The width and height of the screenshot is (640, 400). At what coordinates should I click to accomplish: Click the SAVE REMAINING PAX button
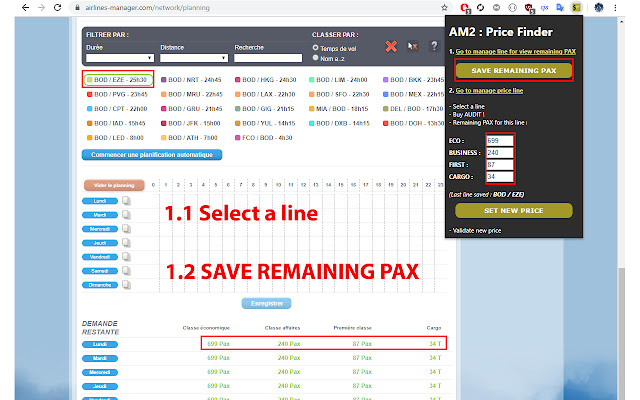(514, 70)
